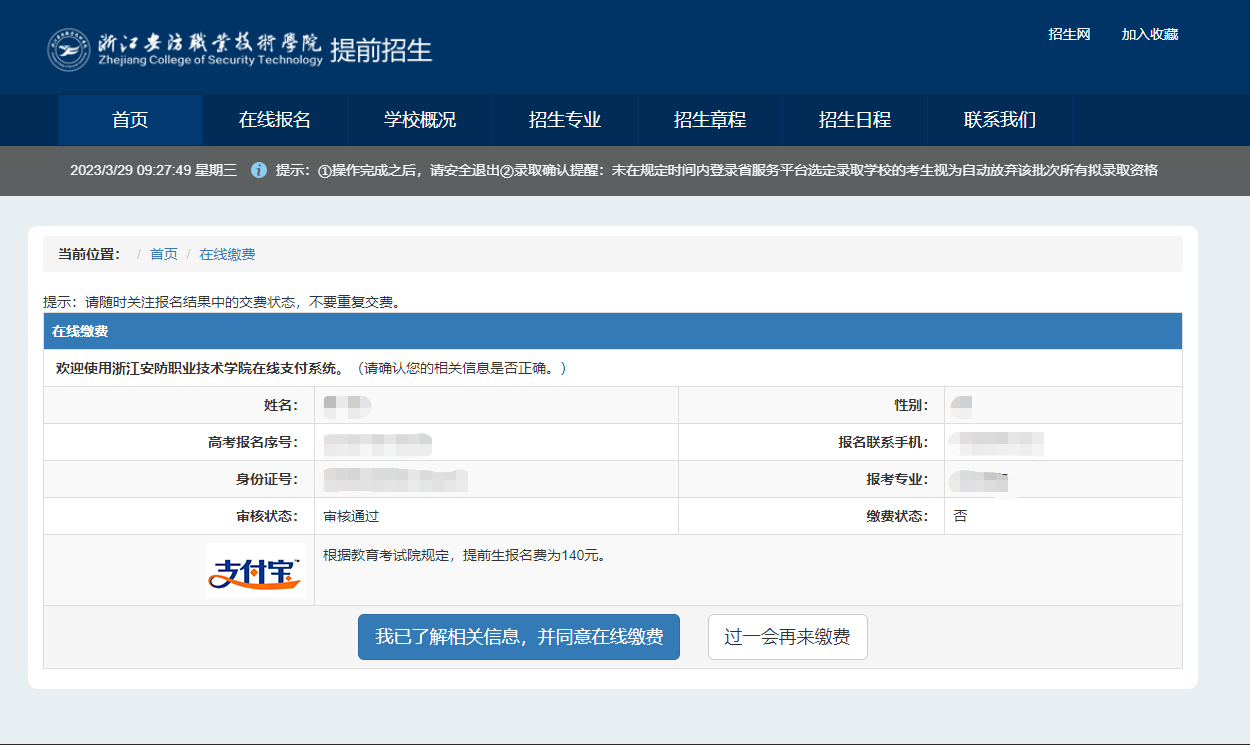Click the 招生网 link at top right
The height and width of the screenshot is (745, 1250).
click(x=1069, y=34)
